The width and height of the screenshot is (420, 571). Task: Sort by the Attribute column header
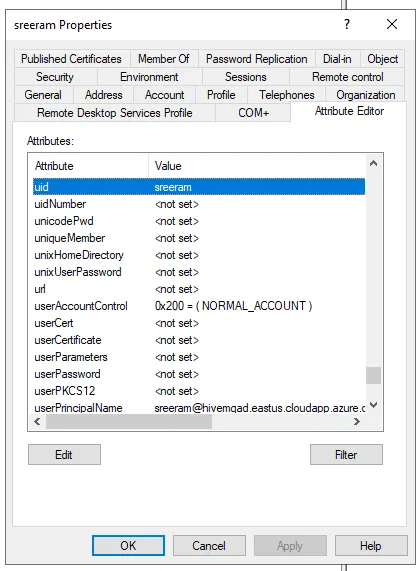[x=88, y=166]
